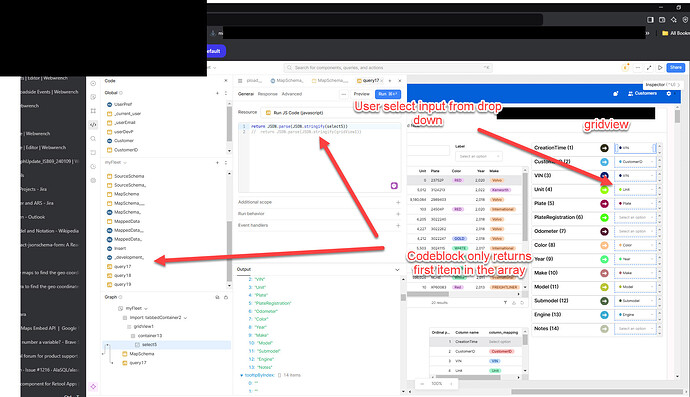Open the MapSchema_ query tab
The width and height of the screenshot is (690, 397).
(287, 81)
